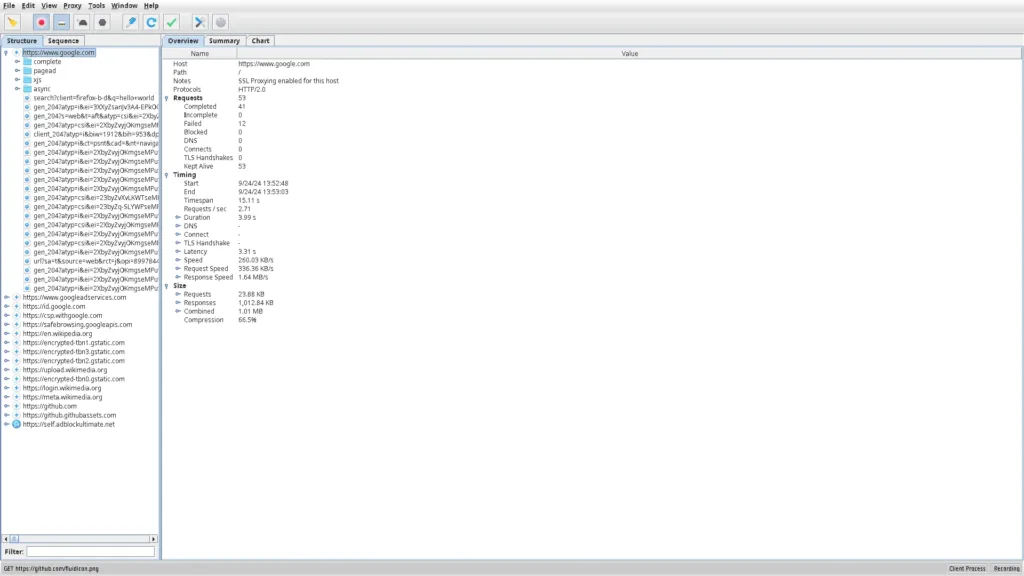Click the host icon beside github.com
The width and height of the screenshot is (1024, 576).
pos(16,406)
